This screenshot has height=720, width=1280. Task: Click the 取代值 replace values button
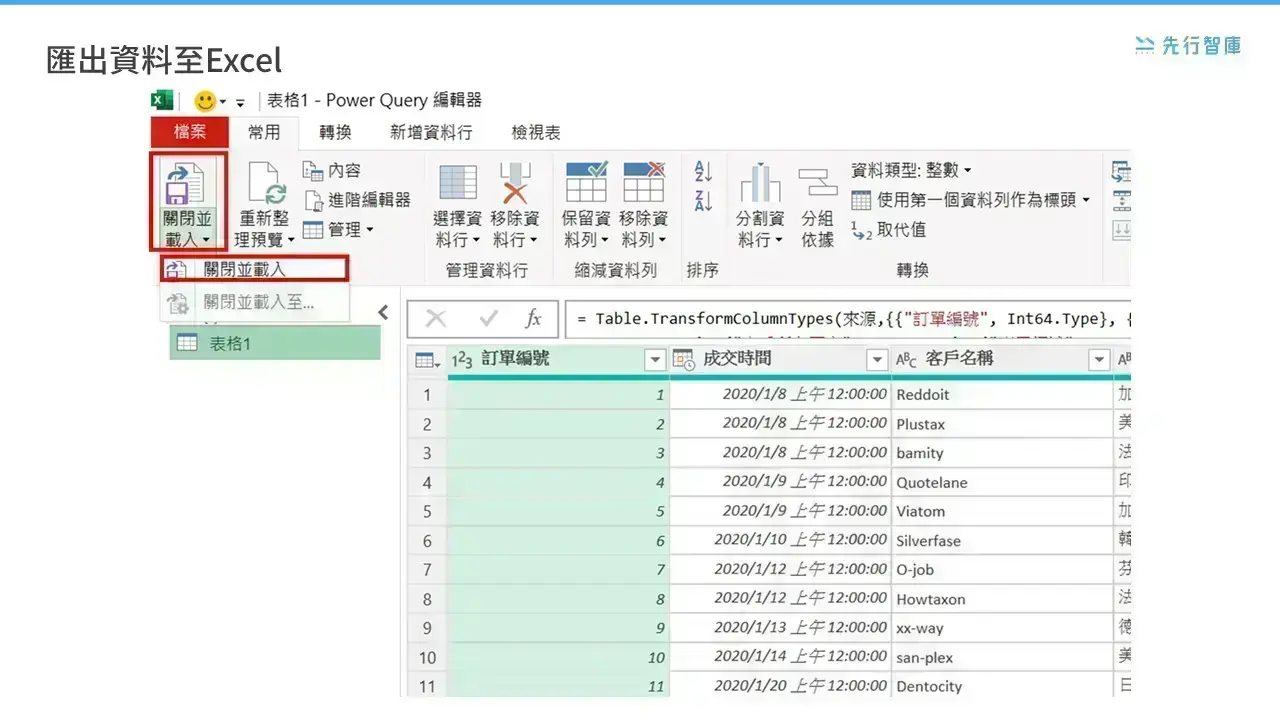tap(888, 230)
